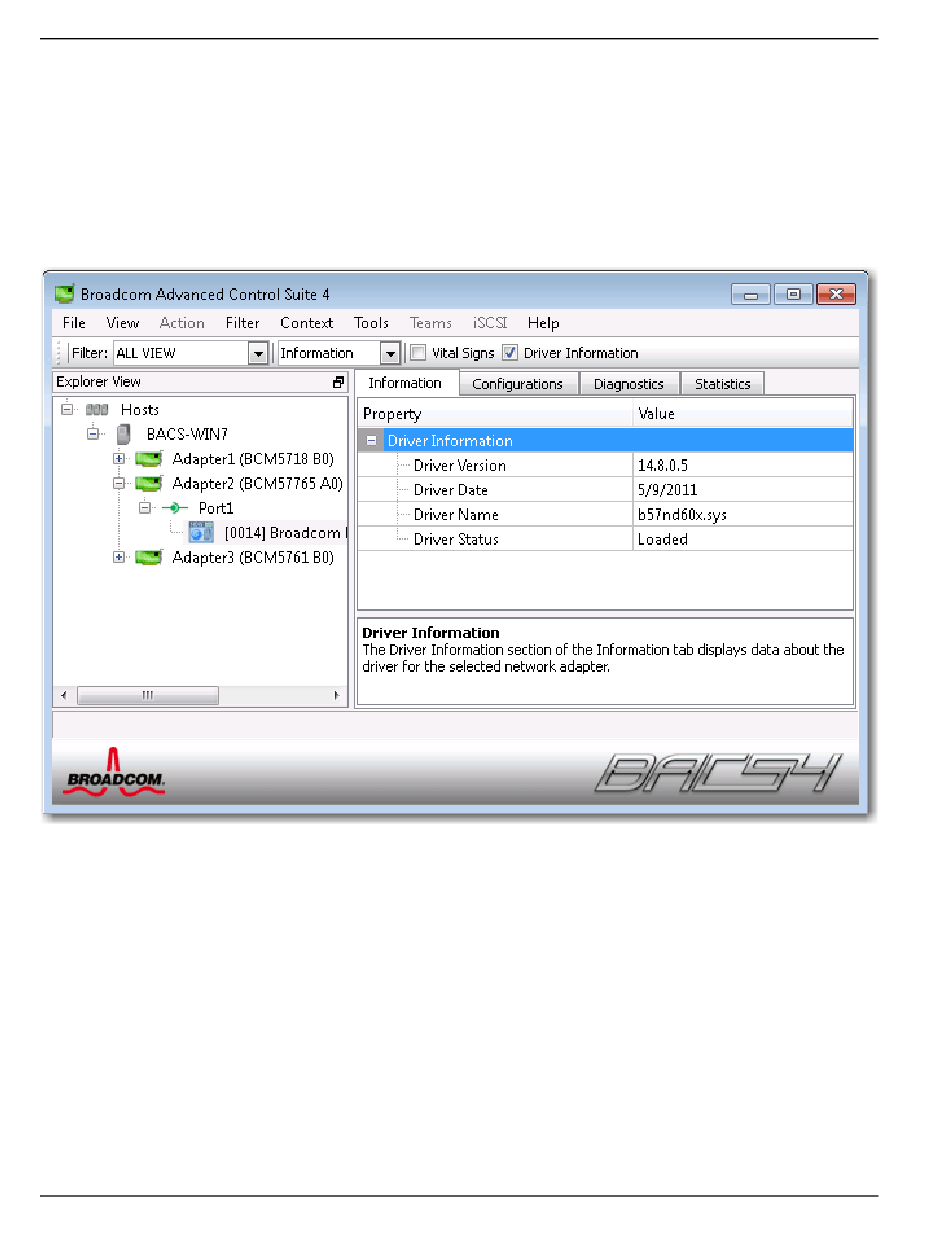Click the Explorer View horizontal scrollbar thumb
This screenshot has height=1260, width=950.
(147, 695)
